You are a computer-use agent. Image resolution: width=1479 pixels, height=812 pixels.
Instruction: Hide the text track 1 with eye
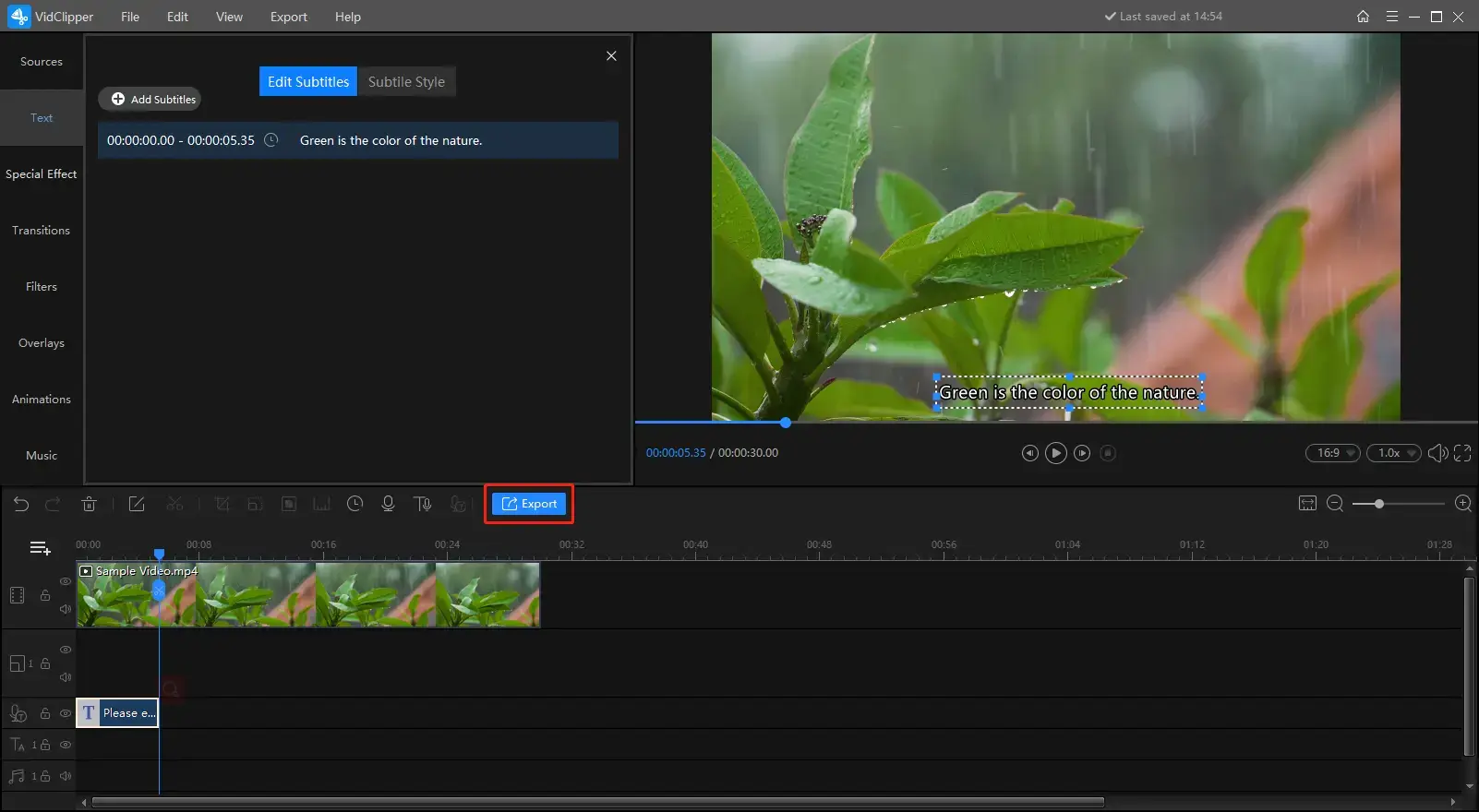pyautogui.click(x=66, y=745)
